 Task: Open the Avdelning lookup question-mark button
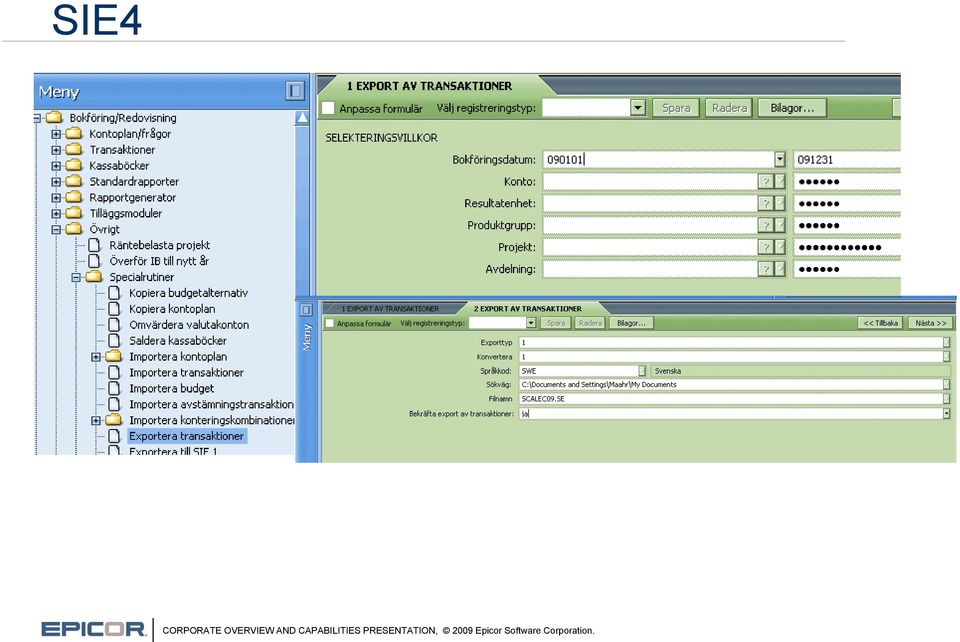point(765,269)
